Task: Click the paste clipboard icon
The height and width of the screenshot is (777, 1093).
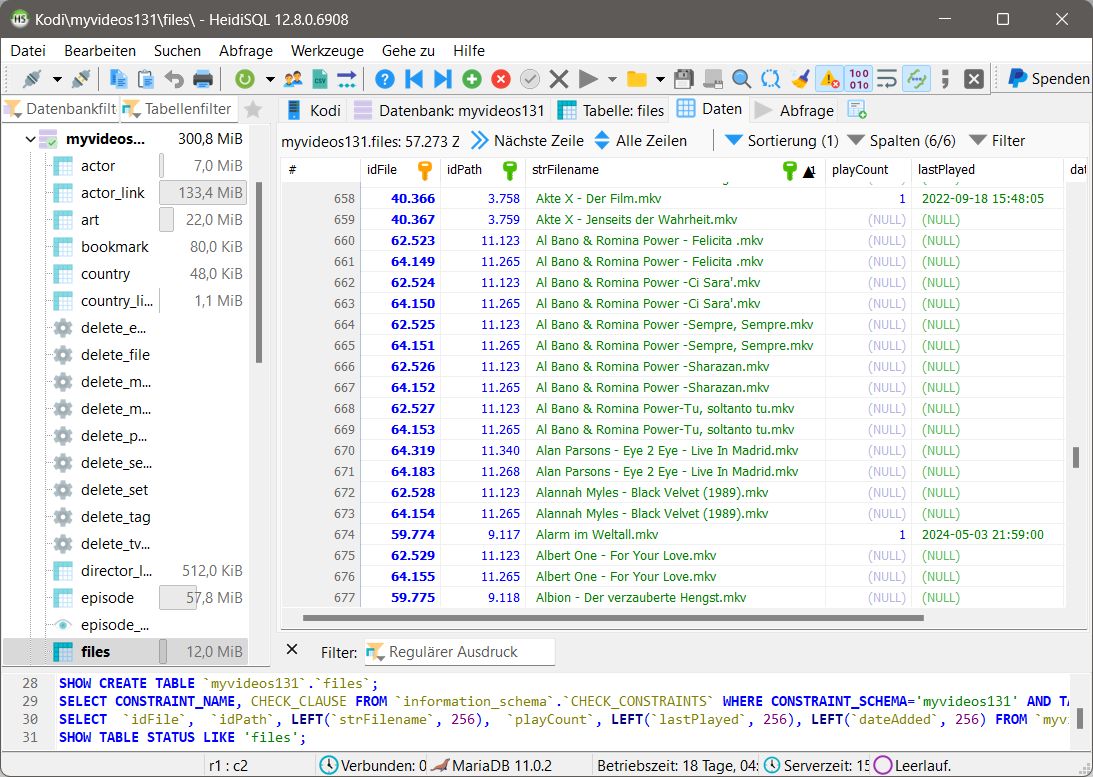Action: (x=146, y=79)
